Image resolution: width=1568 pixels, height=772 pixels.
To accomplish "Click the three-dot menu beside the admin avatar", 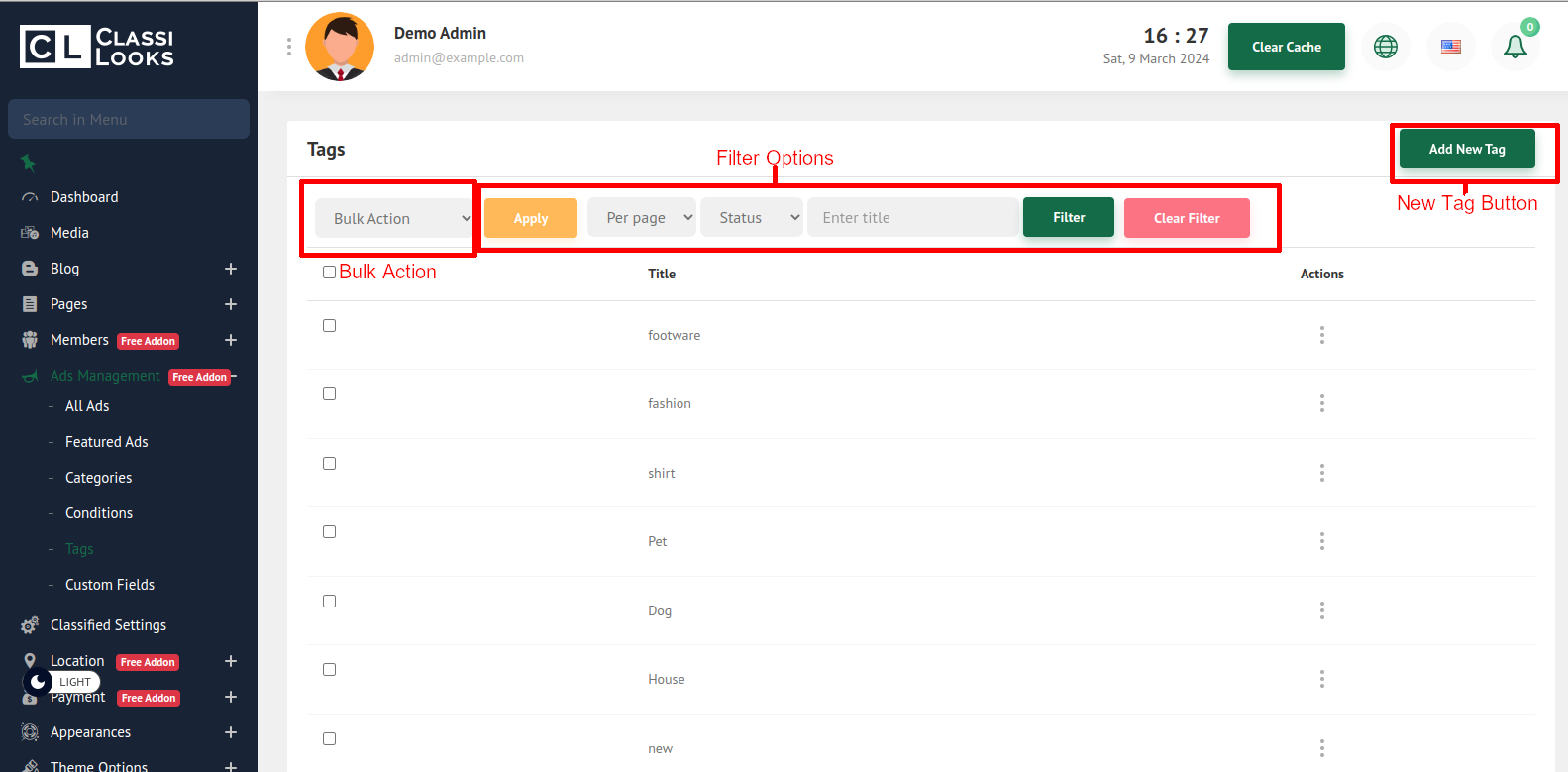I will 289,47.
